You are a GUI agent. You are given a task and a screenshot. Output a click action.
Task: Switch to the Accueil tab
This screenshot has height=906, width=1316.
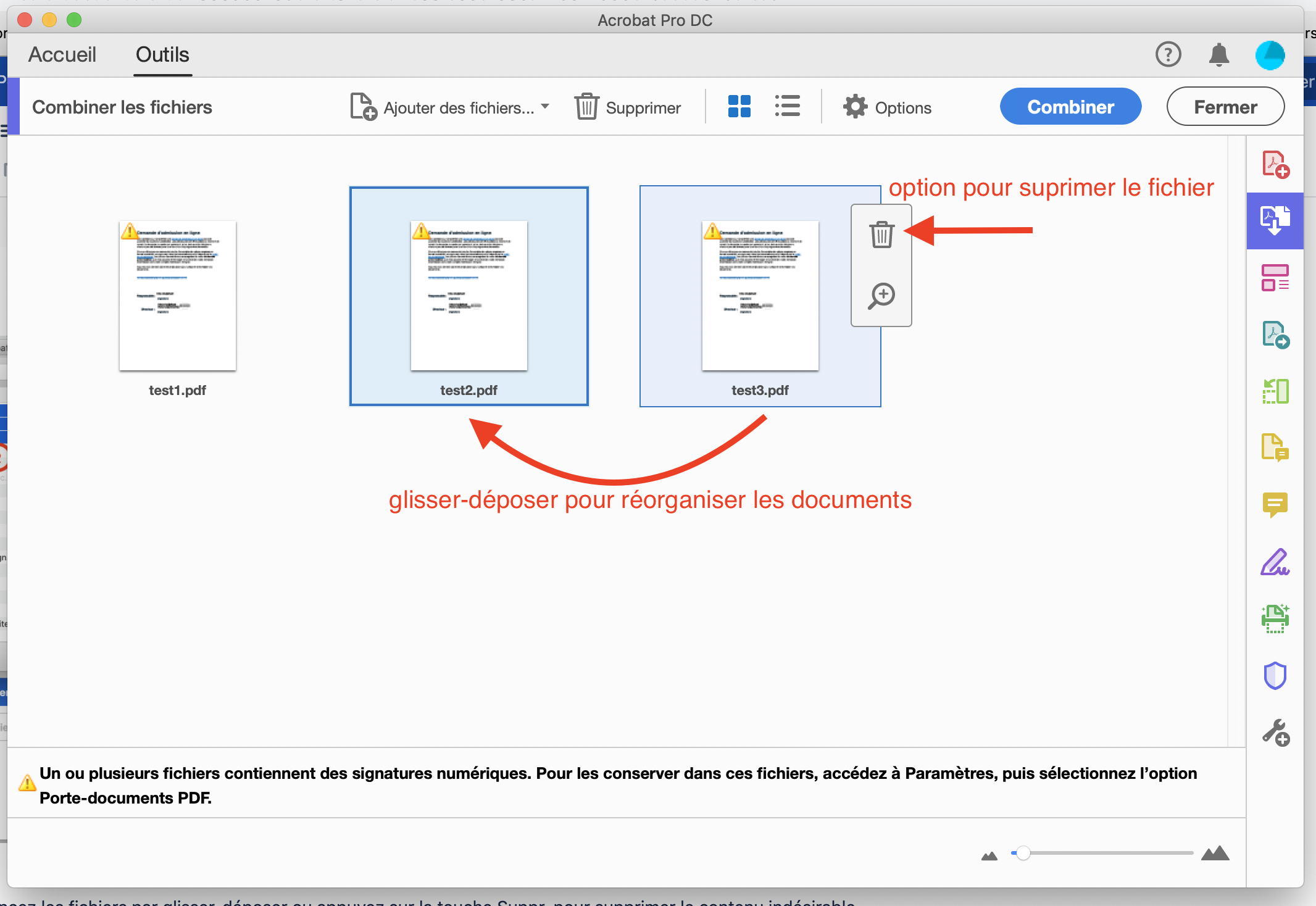62,54
